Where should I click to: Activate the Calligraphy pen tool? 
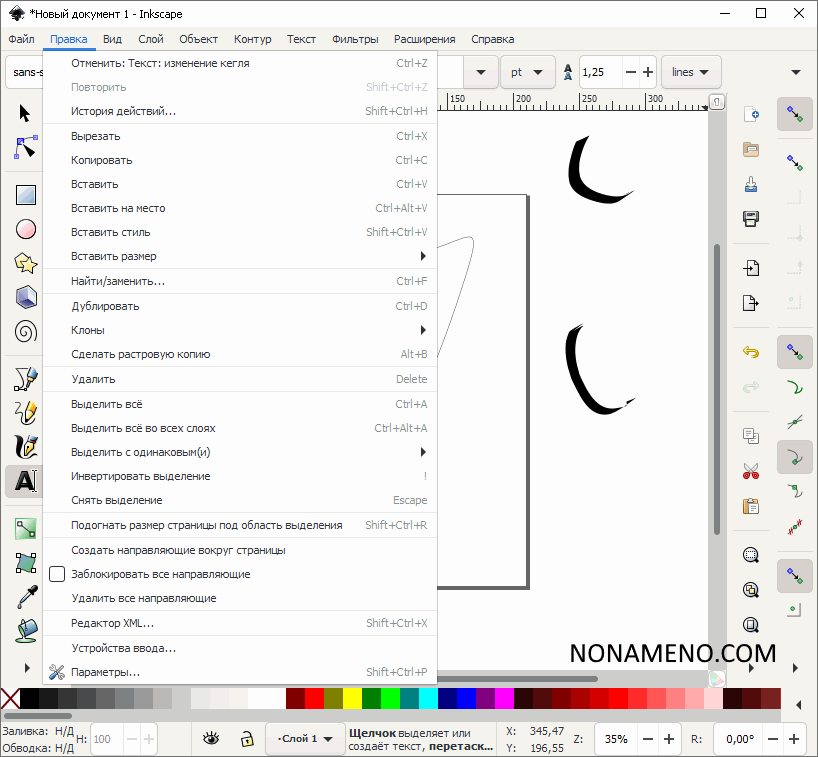pyautogui.click(x=26, y=446)
